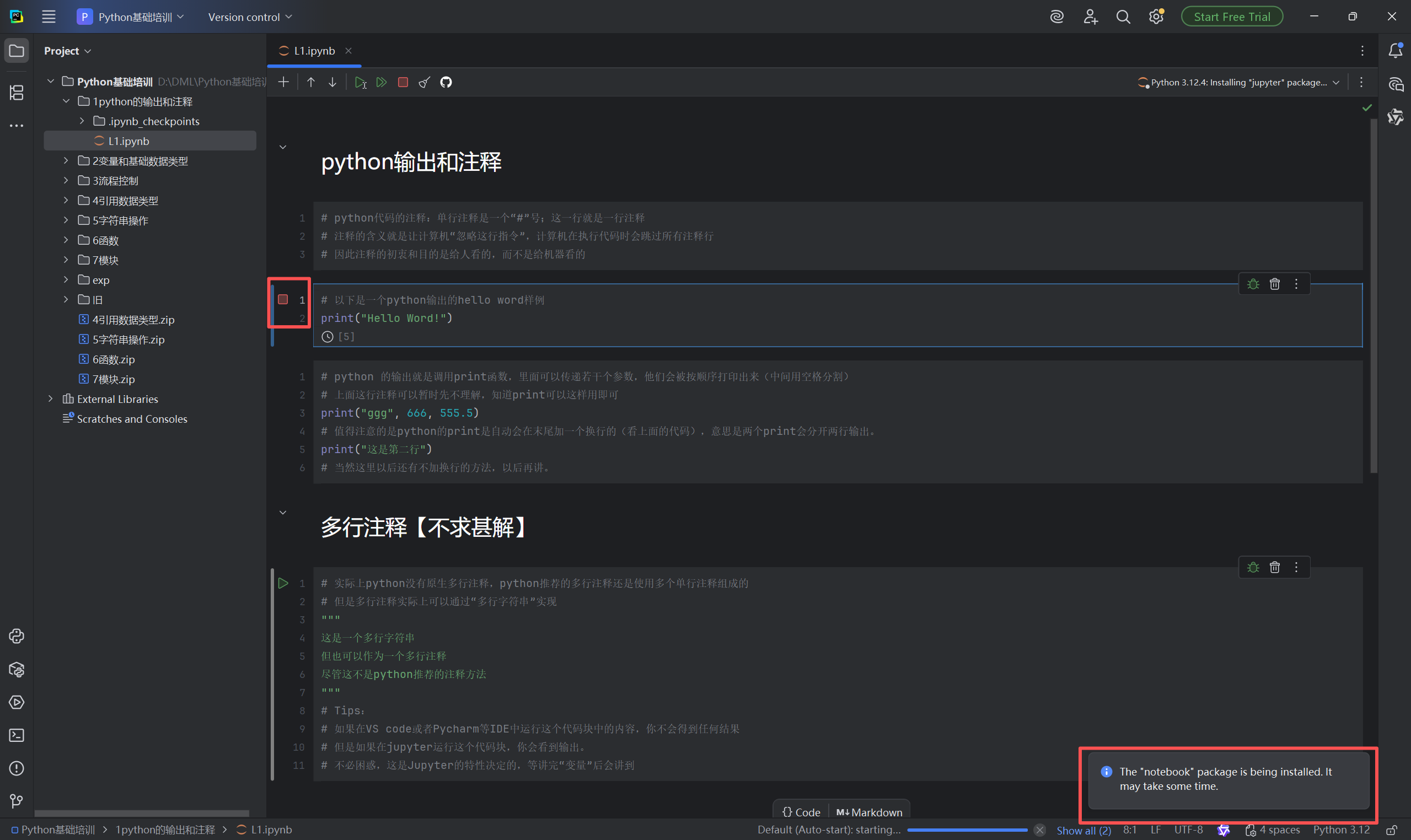This screenshot has width=1411, height=840.
Task: Click the Show all (2) link
Action: (x=1083, y=830)
